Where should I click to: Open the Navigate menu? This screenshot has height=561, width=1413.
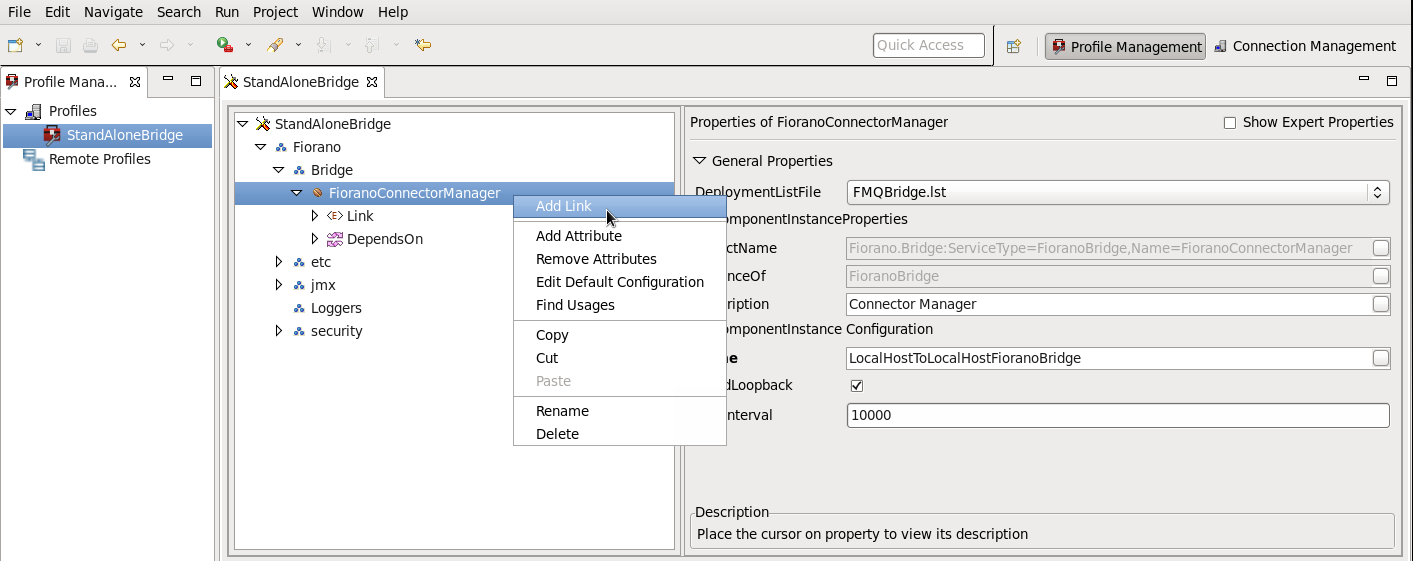113,12
